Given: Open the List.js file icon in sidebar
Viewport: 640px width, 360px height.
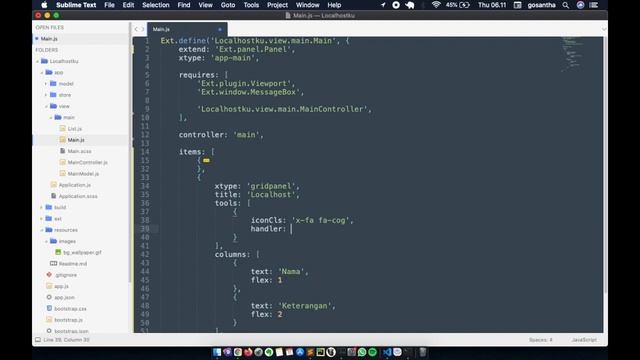Looking at the screenshot, I should pyautogui.click(x=62, y=129).
